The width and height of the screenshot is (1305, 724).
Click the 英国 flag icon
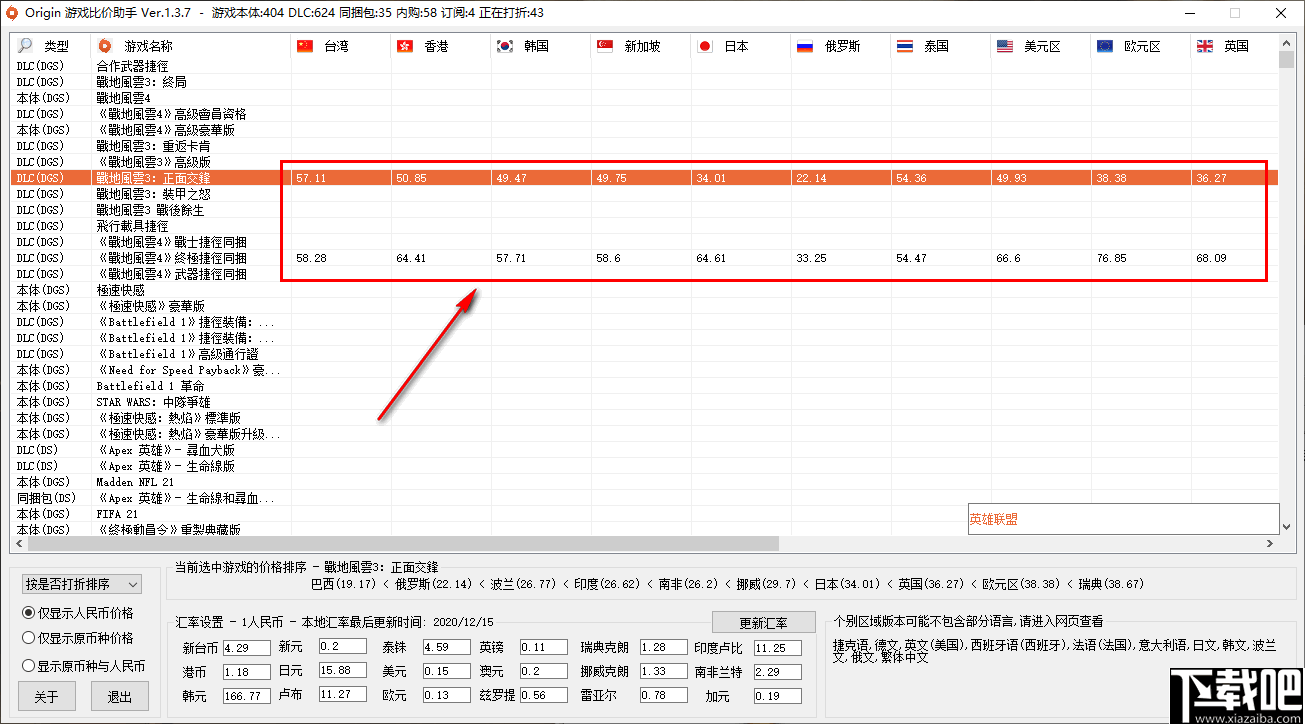coord(1203,45)
